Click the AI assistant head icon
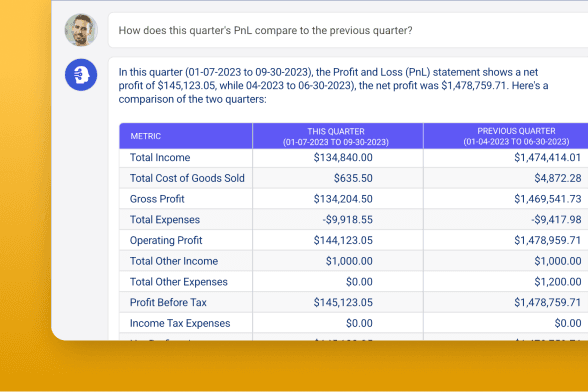Image resolution: width=588 pixels, height=392 pixels. (81, 75)
